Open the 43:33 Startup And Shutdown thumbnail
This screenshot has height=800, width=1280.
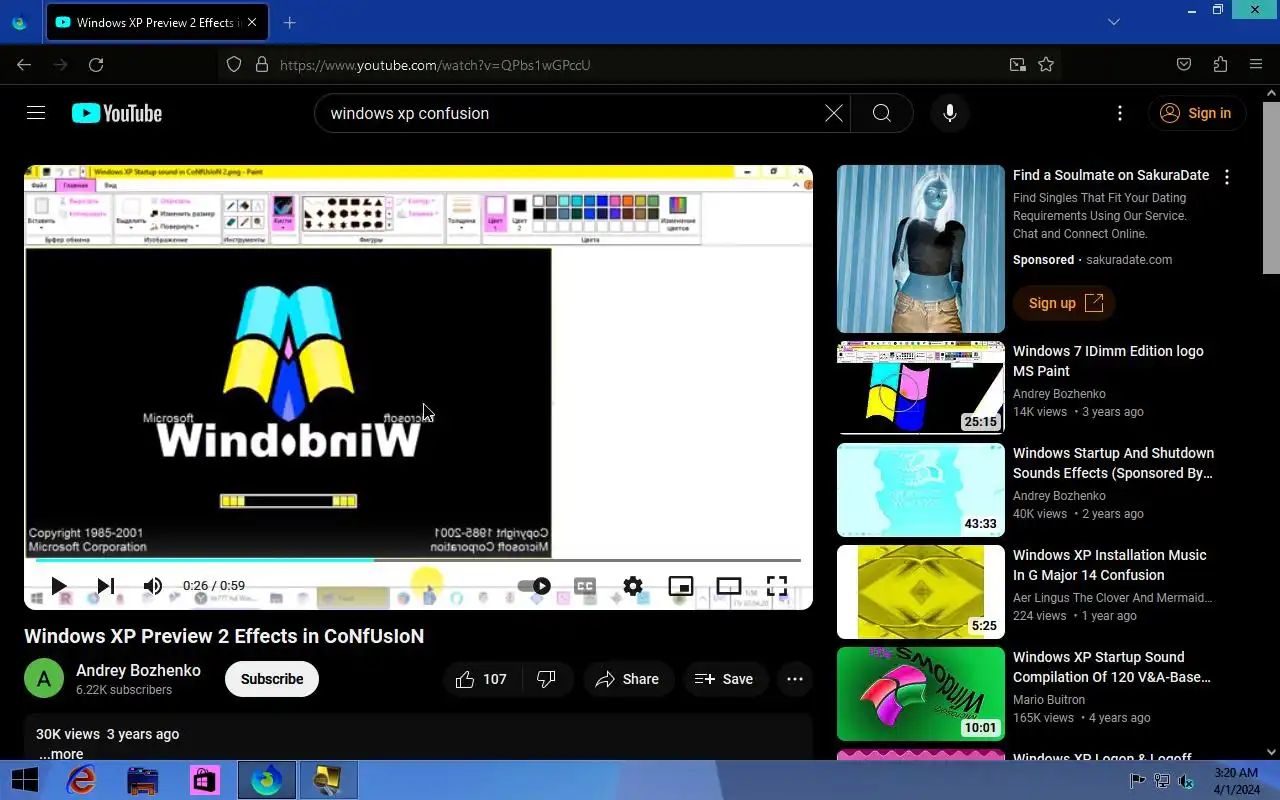[921, 490]
